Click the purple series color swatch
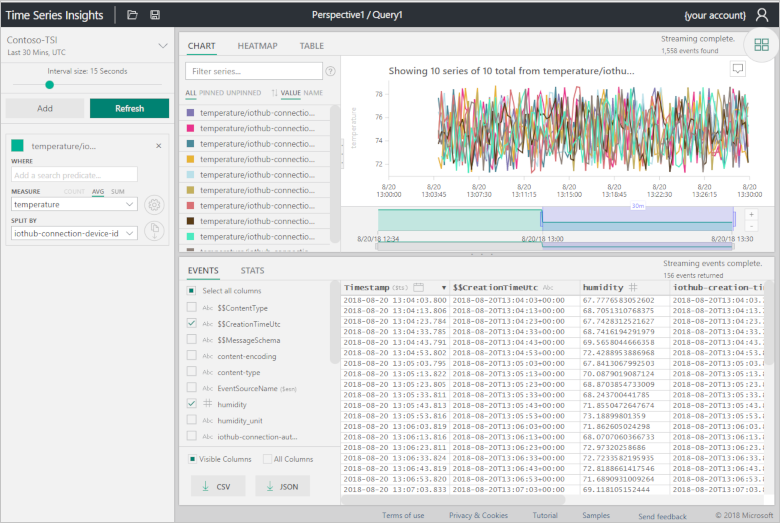This screenshot has width=780, height=523. [190, 112]
